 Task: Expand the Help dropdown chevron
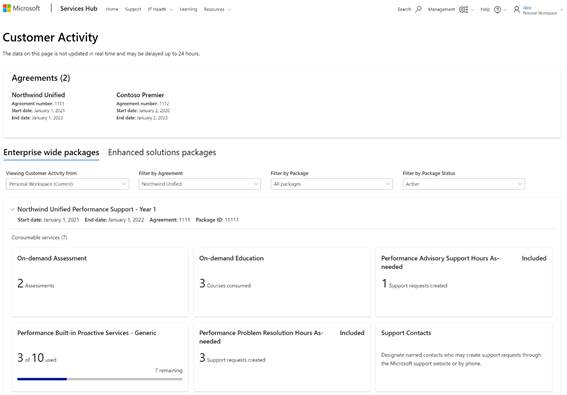(x=505, y=10)
